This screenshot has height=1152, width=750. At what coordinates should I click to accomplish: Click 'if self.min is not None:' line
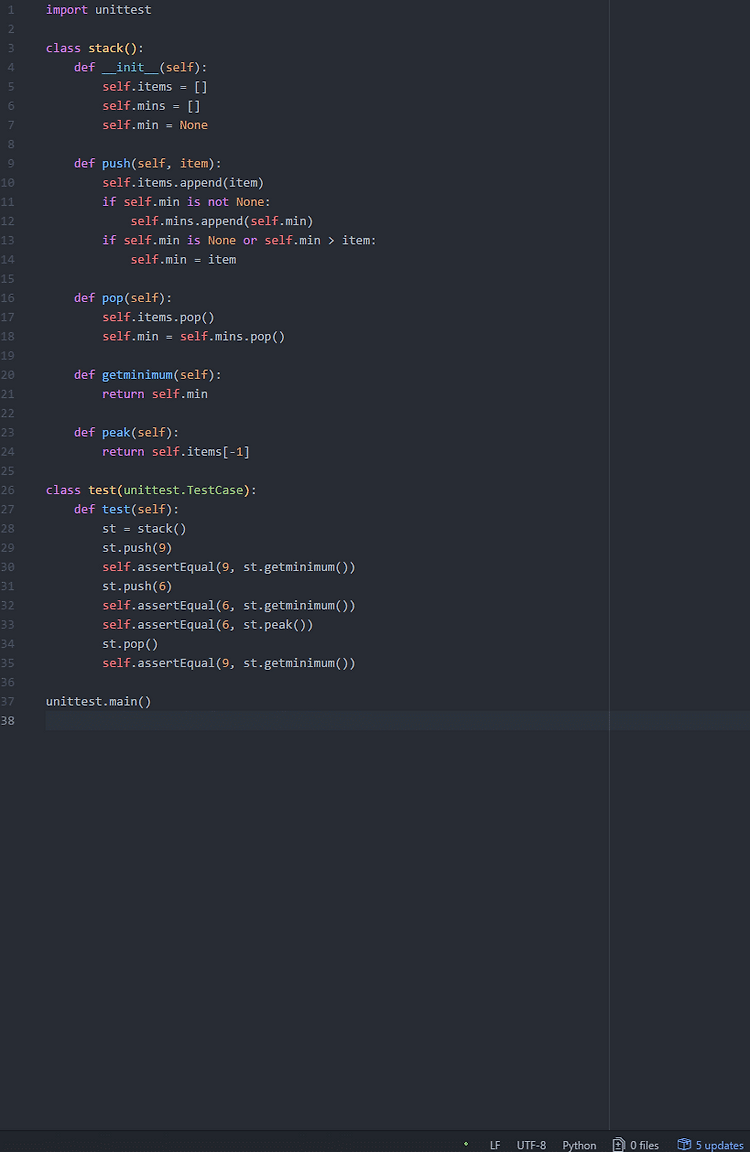point(187,201)
